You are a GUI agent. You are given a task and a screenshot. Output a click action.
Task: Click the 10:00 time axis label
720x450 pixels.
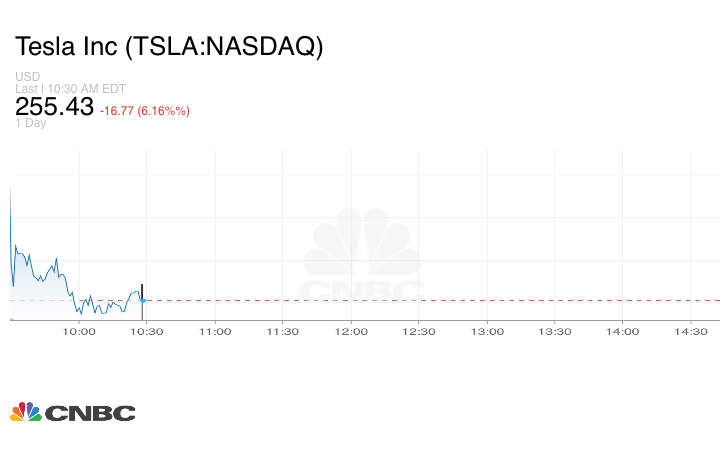click(79, 331)
